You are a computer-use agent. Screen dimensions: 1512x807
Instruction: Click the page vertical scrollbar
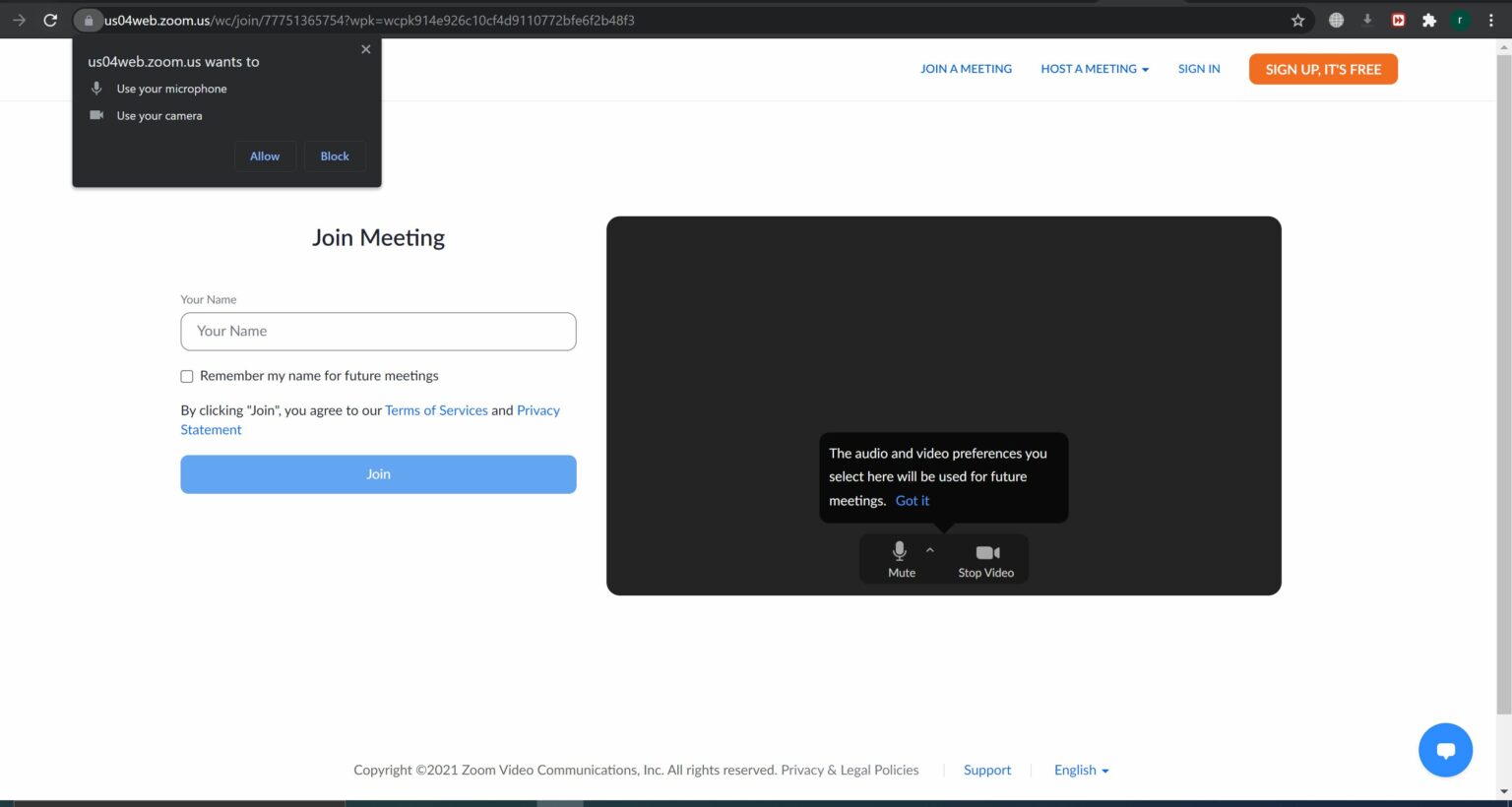[x=1503, y=384]
